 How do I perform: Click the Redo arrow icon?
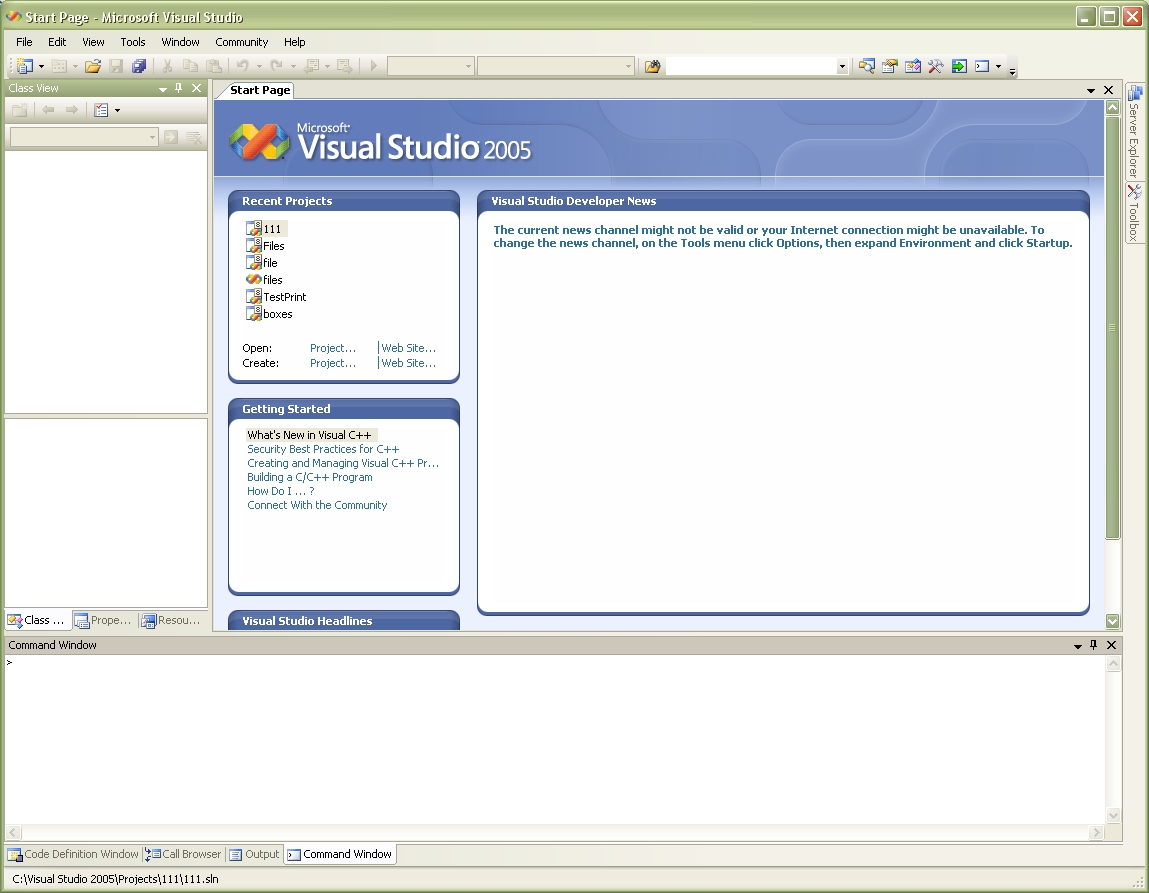tap(276, 66)
